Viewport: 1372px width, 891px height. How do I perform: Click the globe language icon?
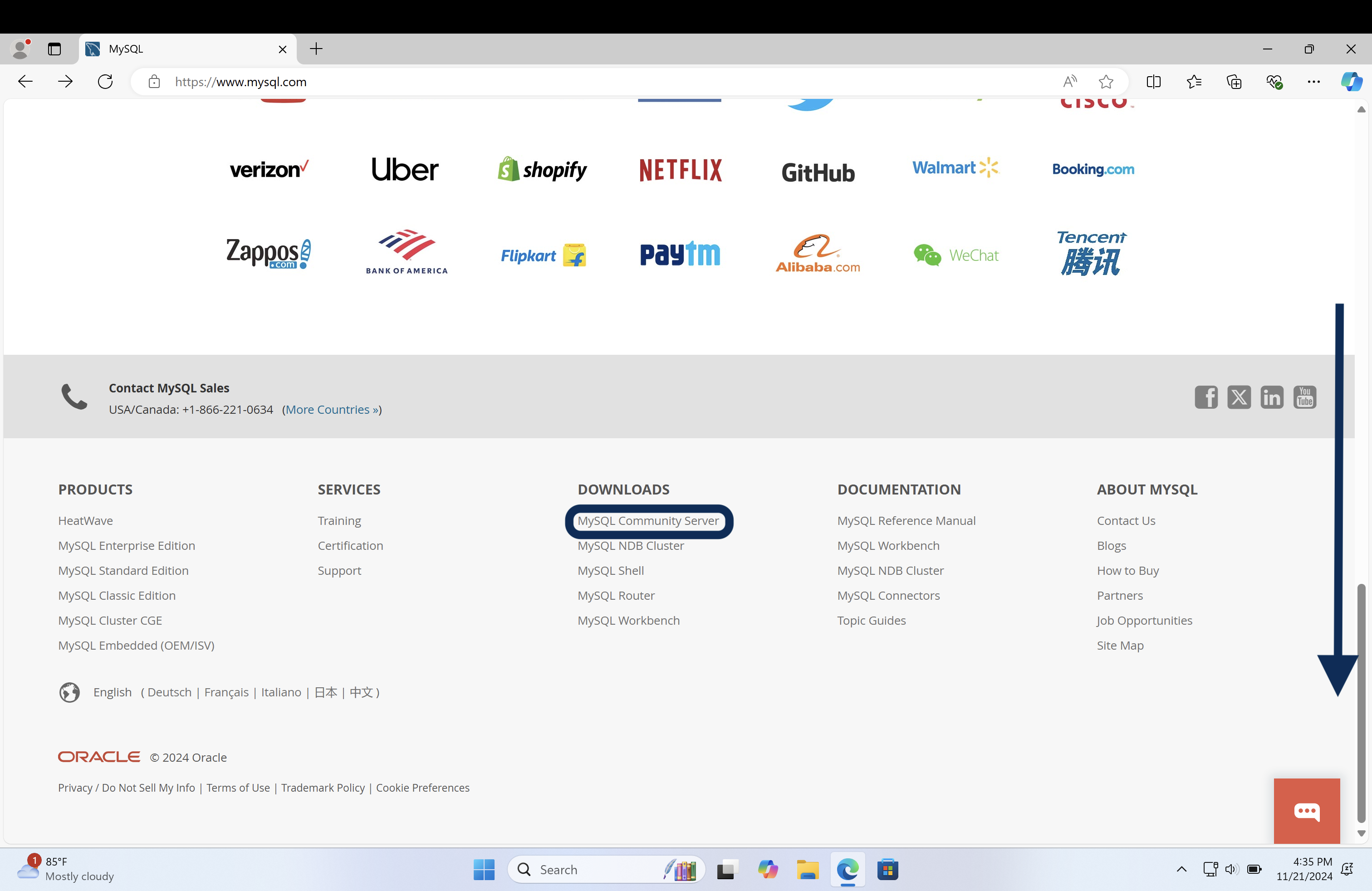pos(70,692)
